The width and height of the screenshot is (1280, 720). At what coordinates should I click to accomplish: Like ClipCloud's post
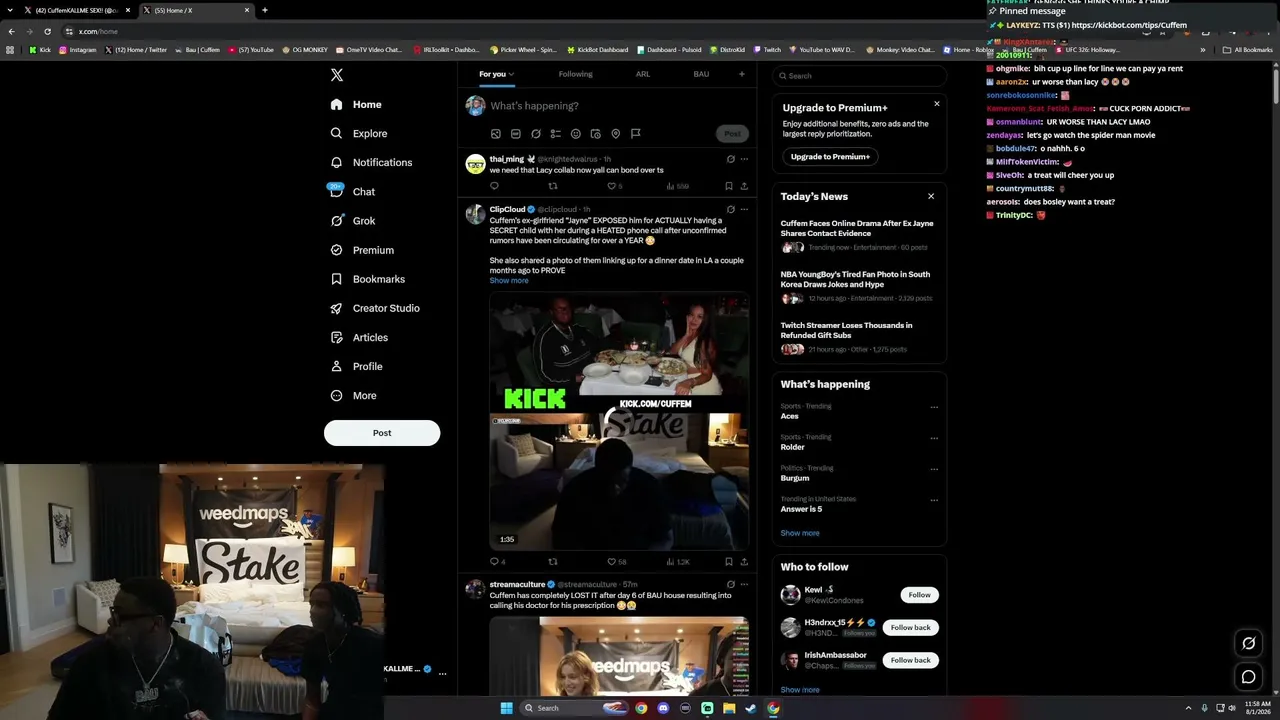click(616, 562)
